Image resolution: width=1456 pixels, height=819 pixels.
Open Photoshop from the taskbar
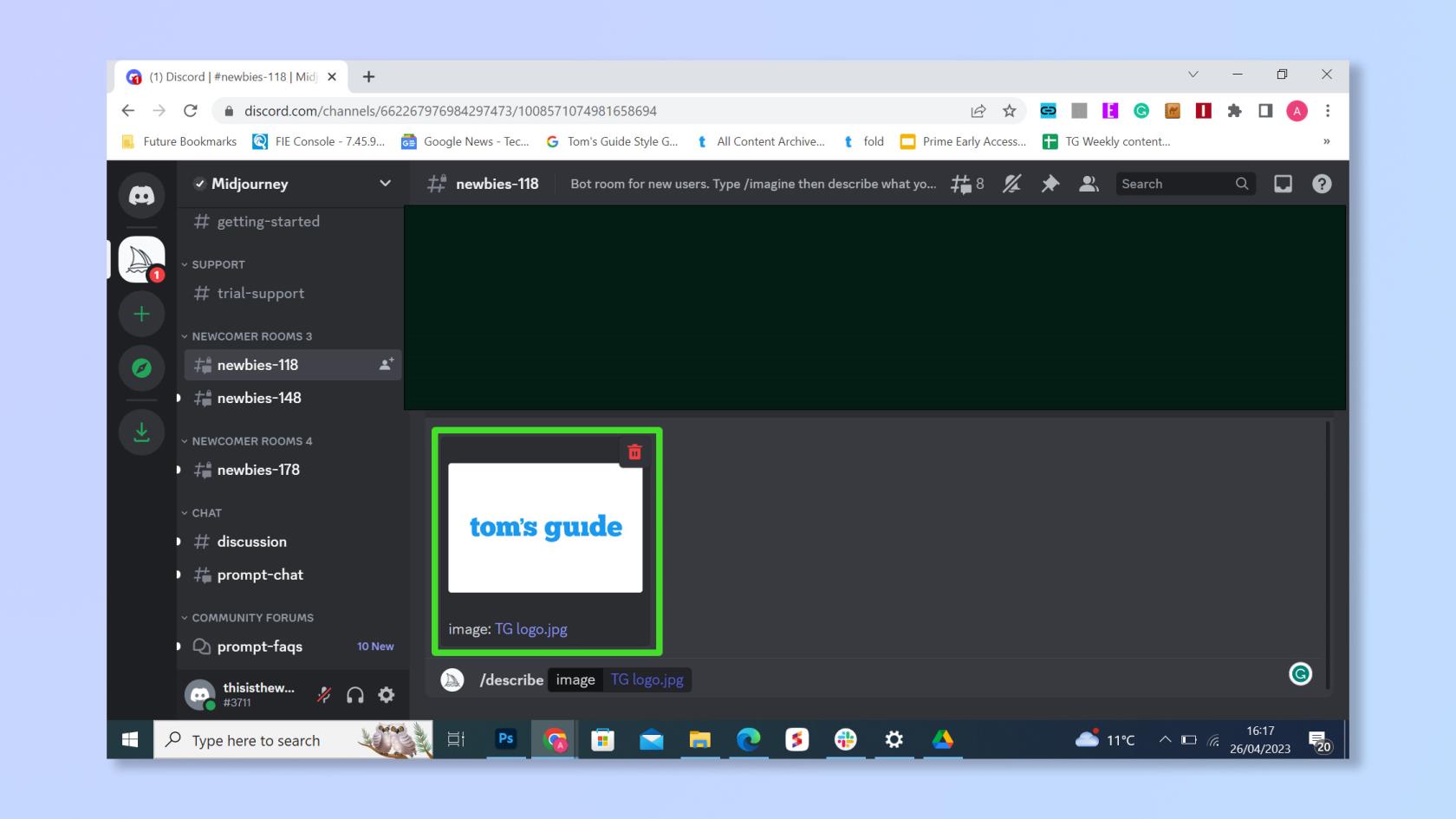pos(506,739)
